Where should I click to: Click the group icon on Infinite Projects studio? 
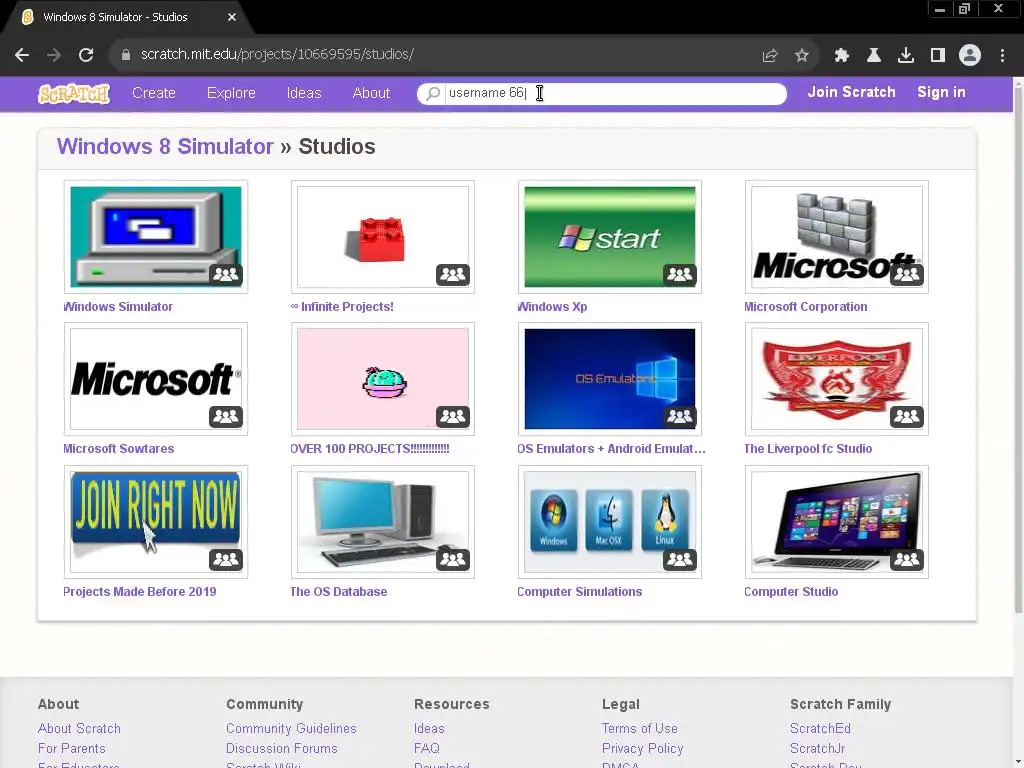[x=453, y=274]
